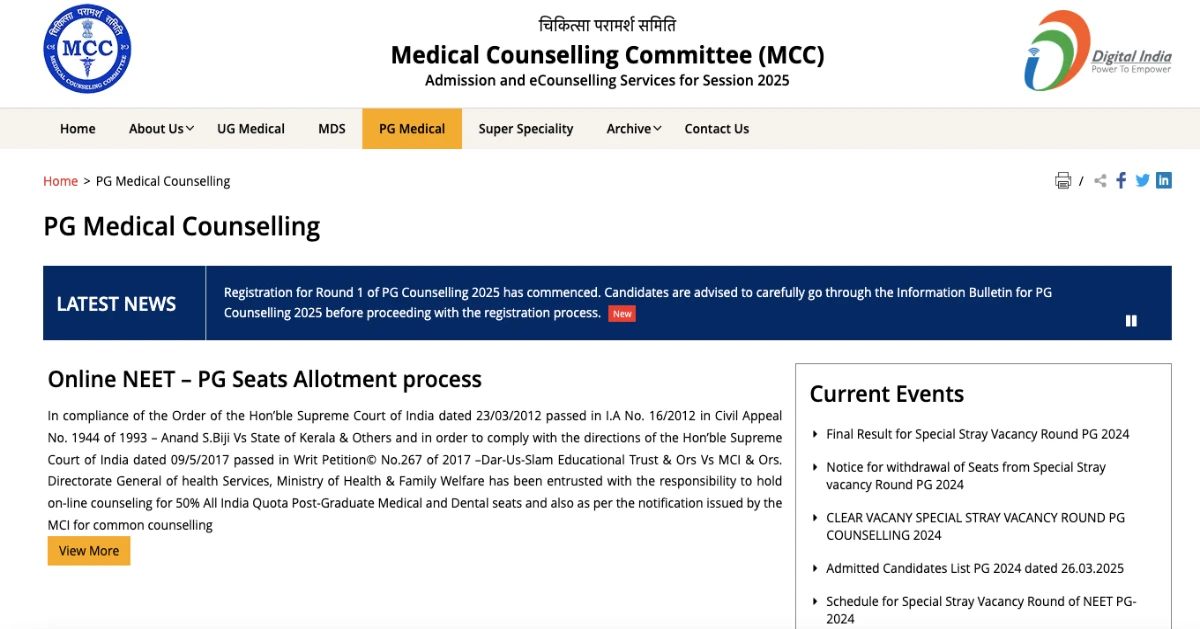Click the share icon
The image size is (1200, 629).
click(x=1100, y=181)
